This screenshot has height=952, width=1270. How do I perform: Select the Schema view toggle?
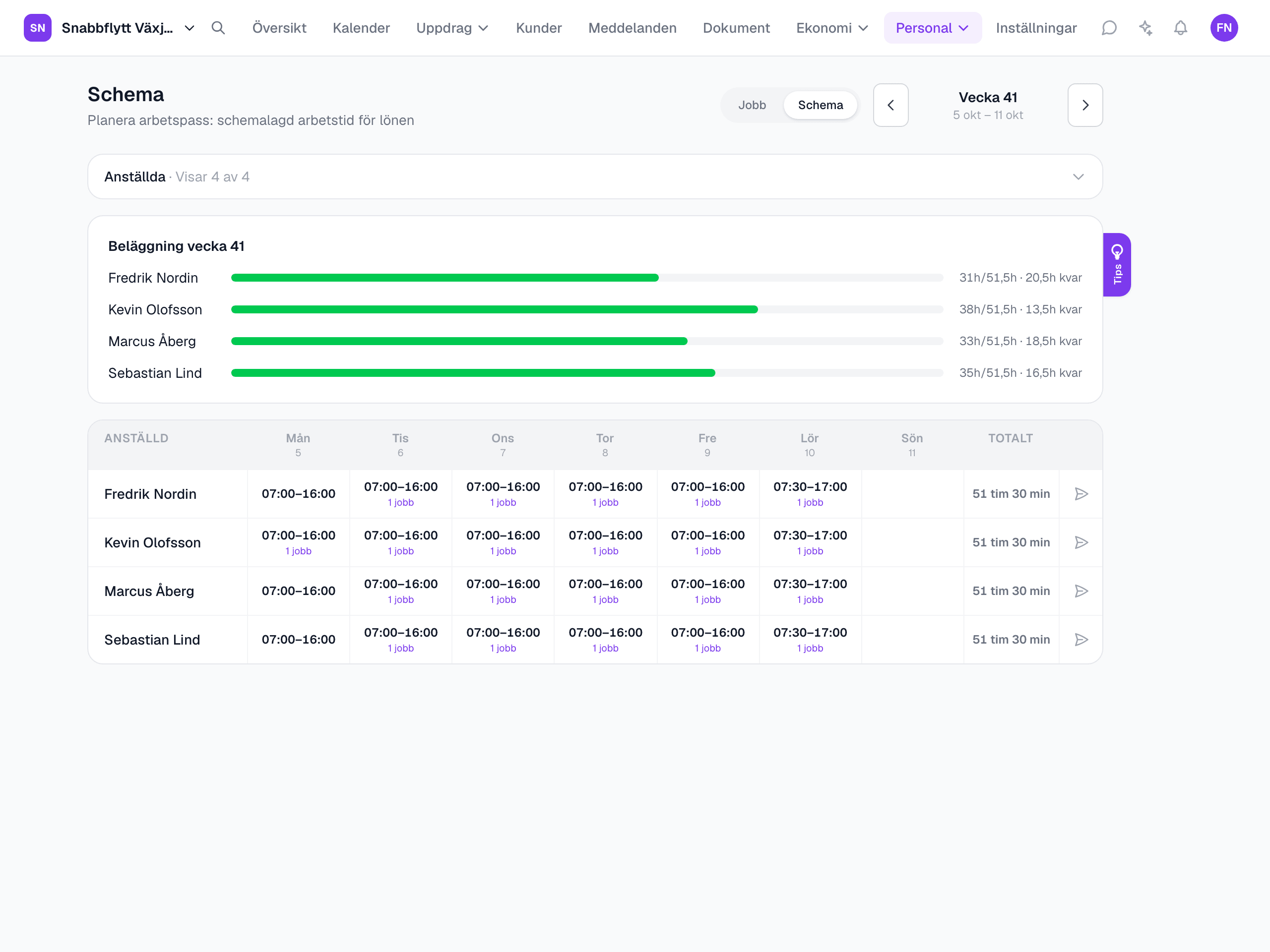point(820,105)
